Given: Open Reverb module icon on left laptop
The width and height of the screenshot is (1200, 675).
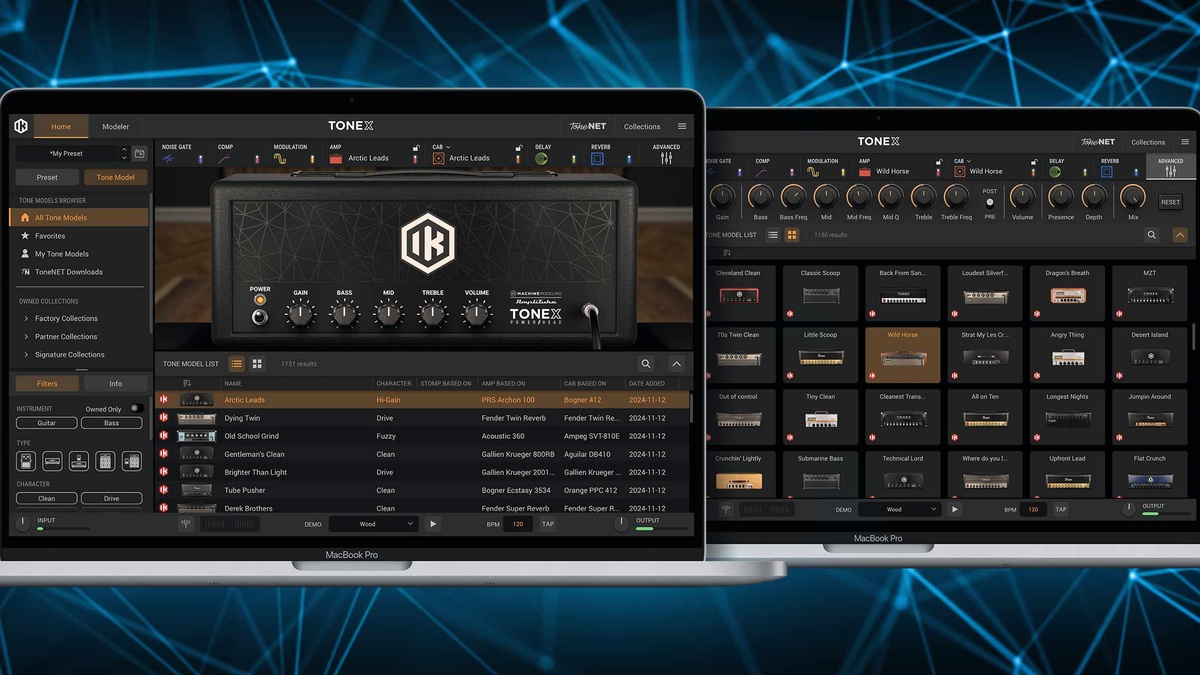Looking at the screenshot, I should pyautogui.click(x=597, y=158).
